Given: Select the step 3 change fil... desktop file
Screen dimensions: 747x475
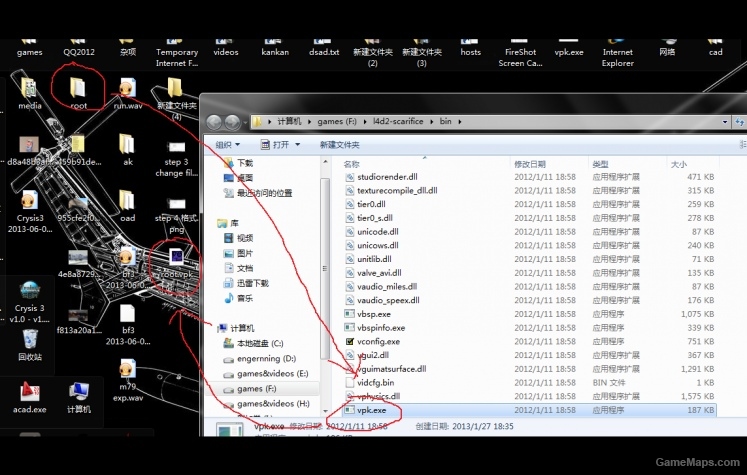Looking at the screenshot, I should pyautogui.click(x=176, y=160).
